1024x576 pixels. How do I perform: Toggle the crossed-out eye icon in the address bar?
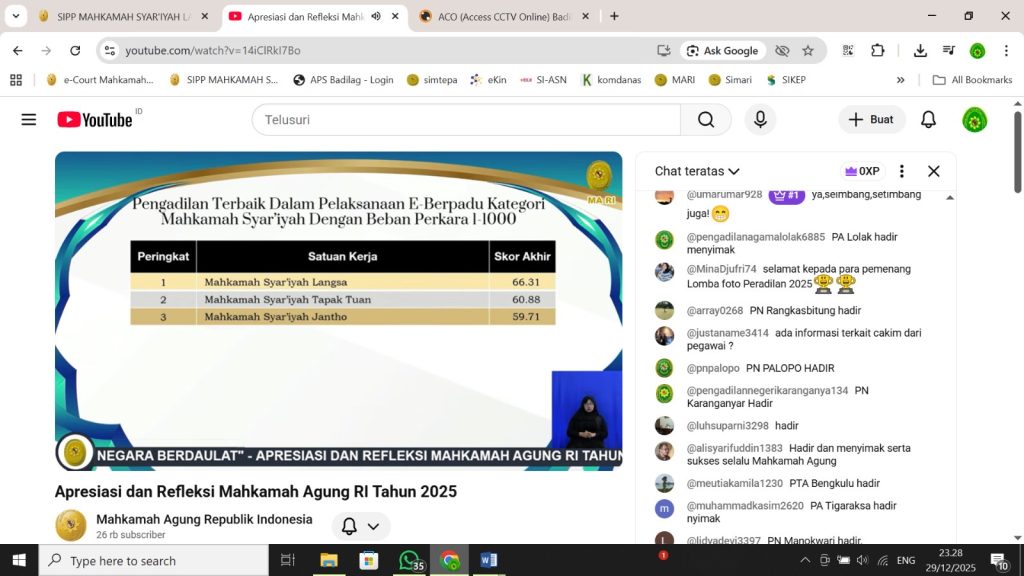tap(782, 51)
